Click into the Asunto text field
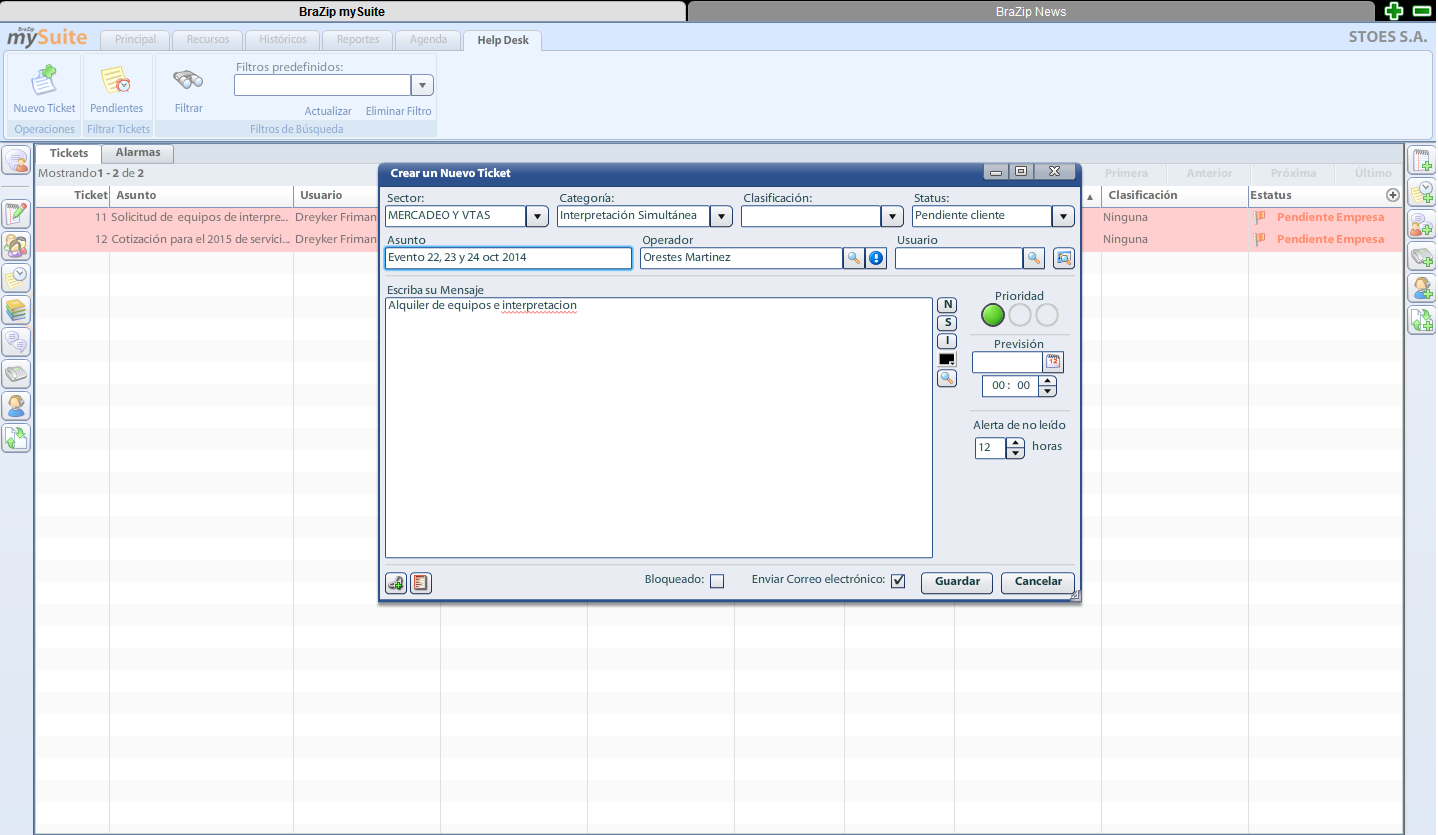The width and height of the screenshot is (1438, 835). point(508,258)
